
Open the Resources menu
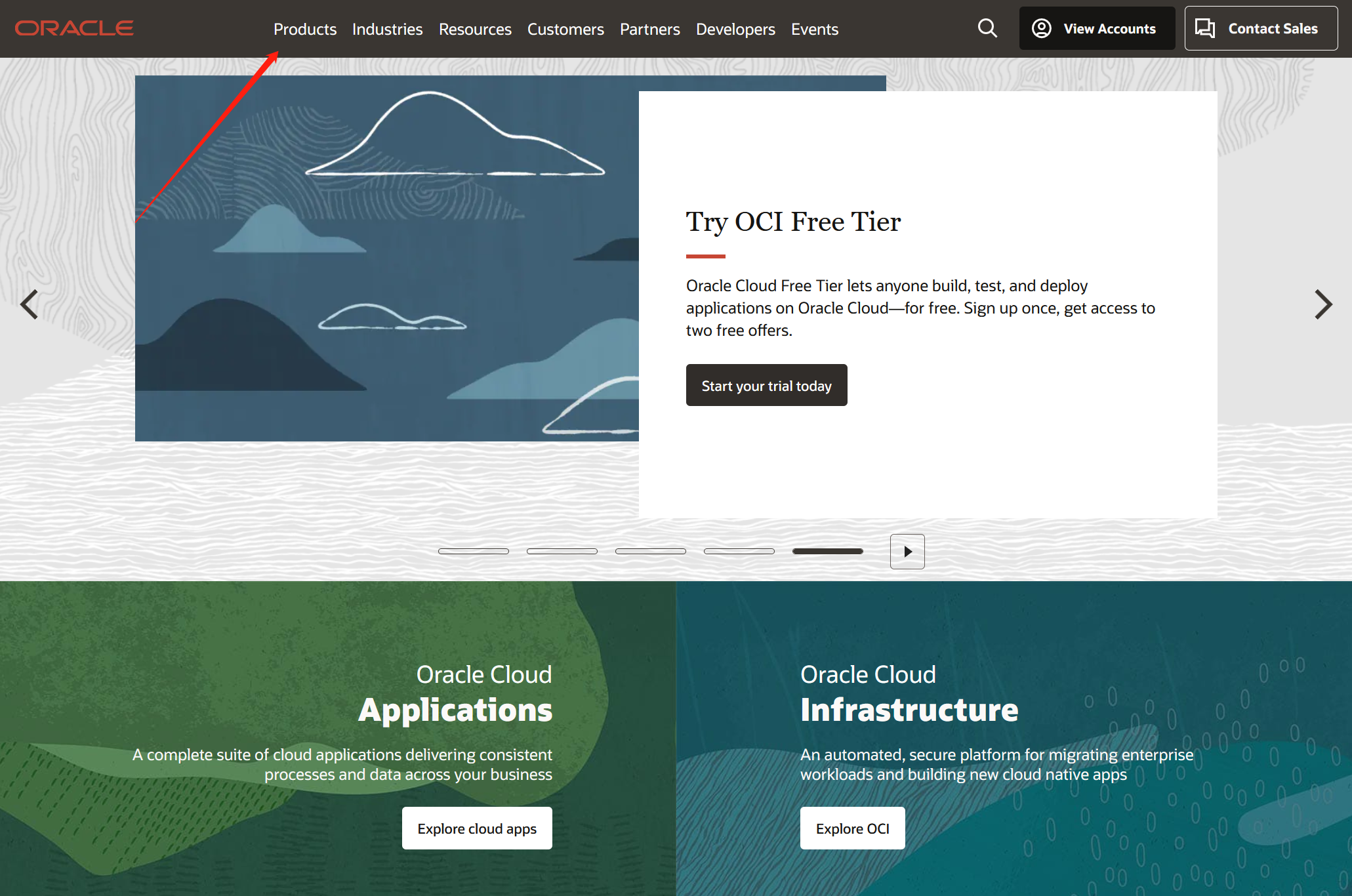pyautogui.click(x=475, y=30)
